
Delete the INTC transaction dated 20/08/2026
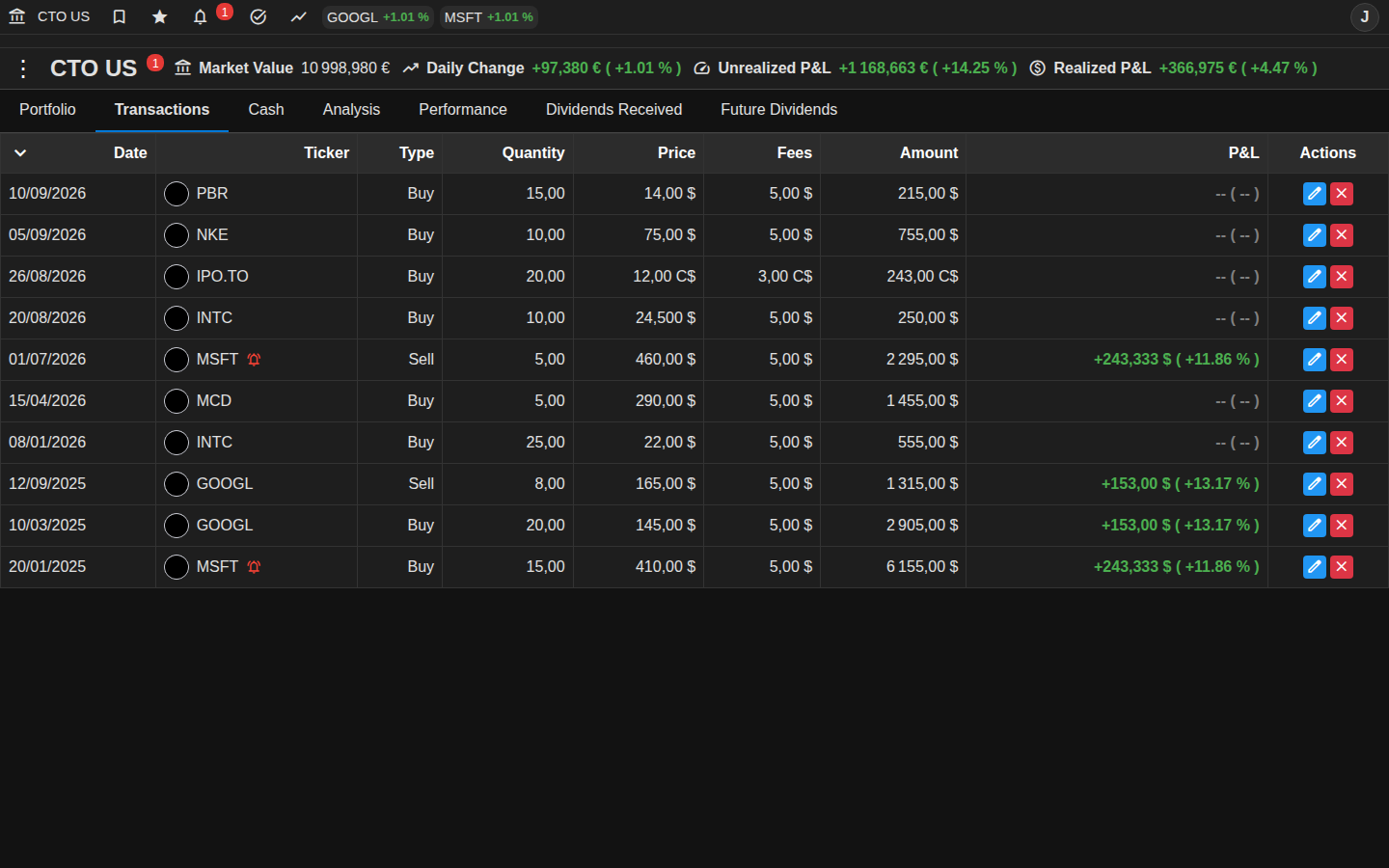[x=1342, y=318]
